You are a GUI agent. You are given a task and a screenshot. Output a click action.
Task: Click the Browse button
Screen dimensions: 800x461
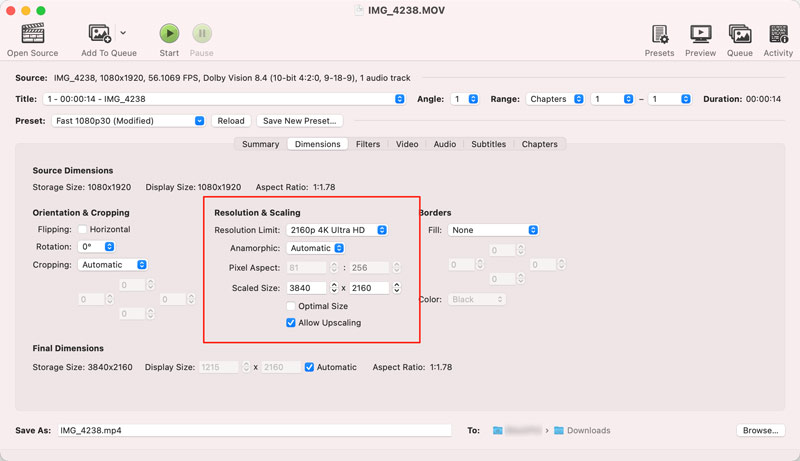(759, 431)
